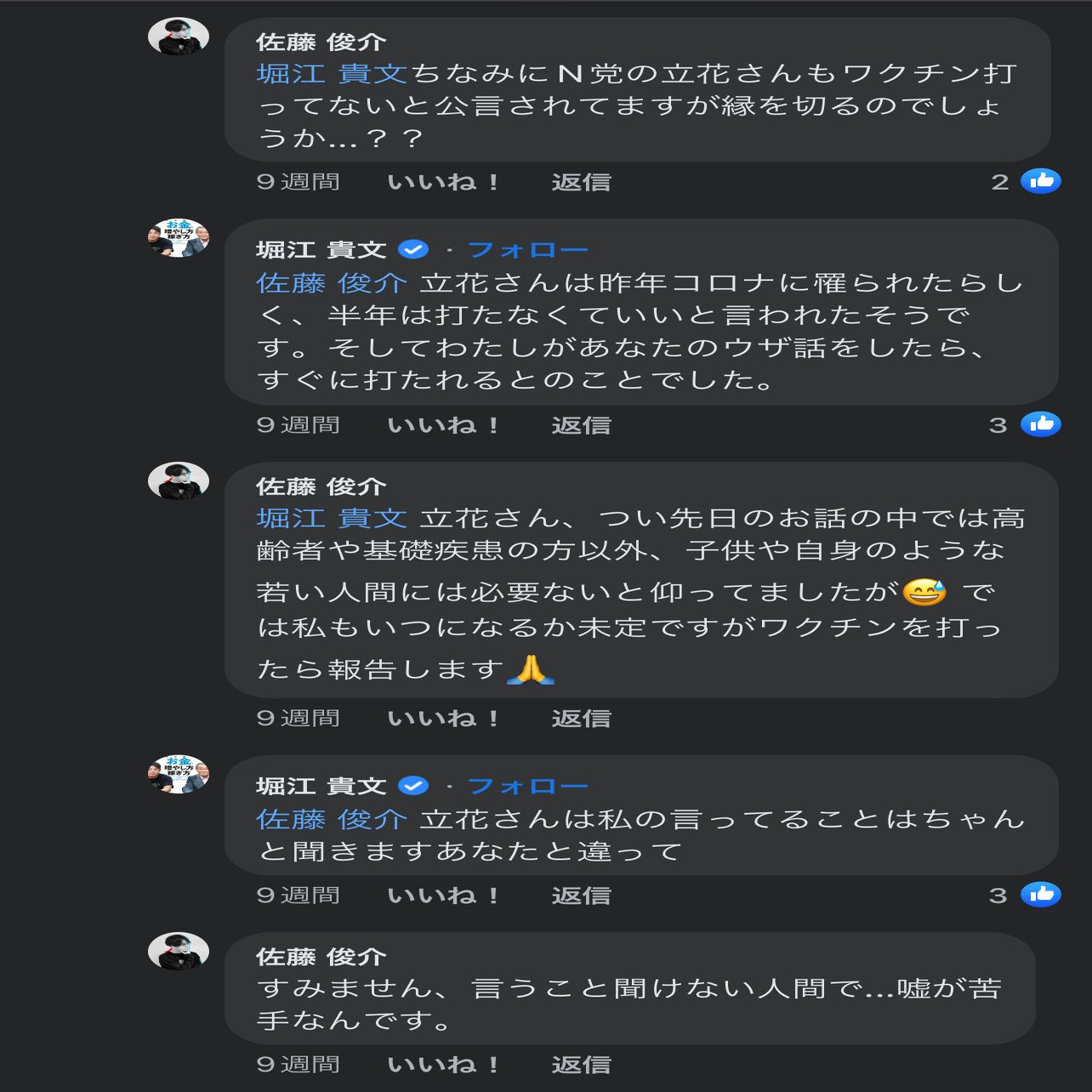This screenshot has width=1092, height=1092.
Task: Reply to the 嘘が苦手なんです comment
Action: tap(581, 1065)
